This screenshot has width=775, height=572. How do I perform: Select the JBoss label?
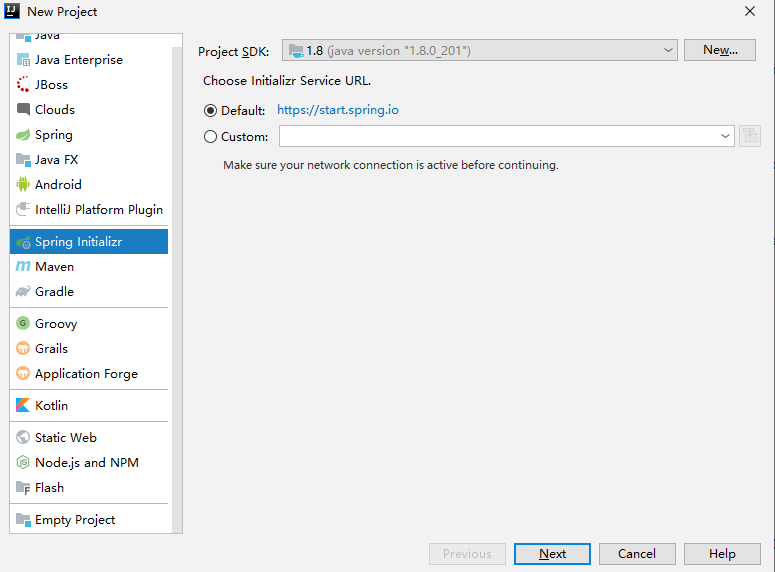(51, 85)
